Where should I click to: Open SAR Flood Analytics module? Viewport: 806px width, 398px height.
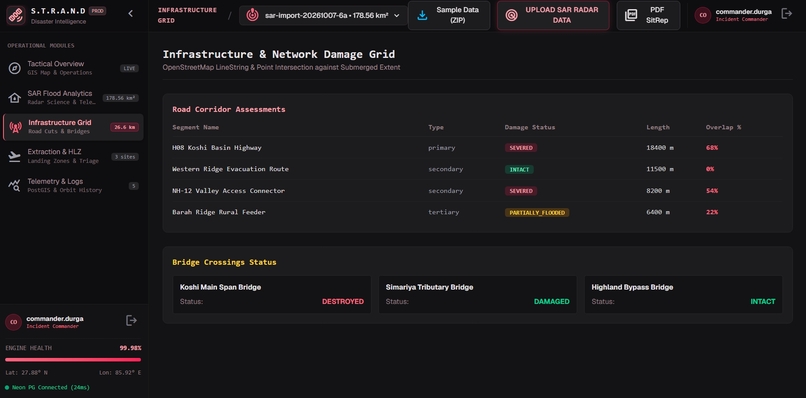73,98
